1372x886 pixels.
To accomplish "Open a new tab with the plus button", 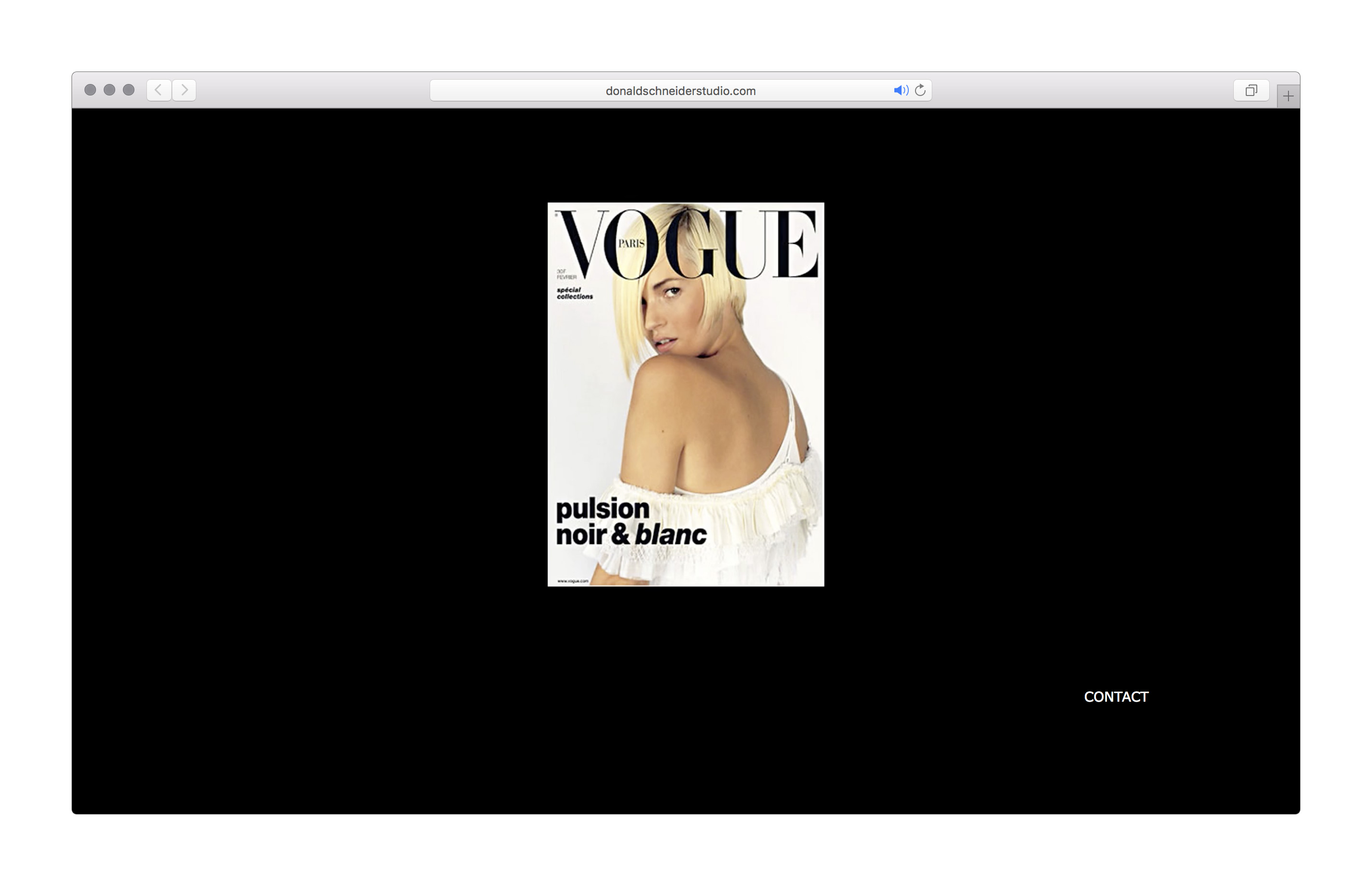I will 1288,96.
